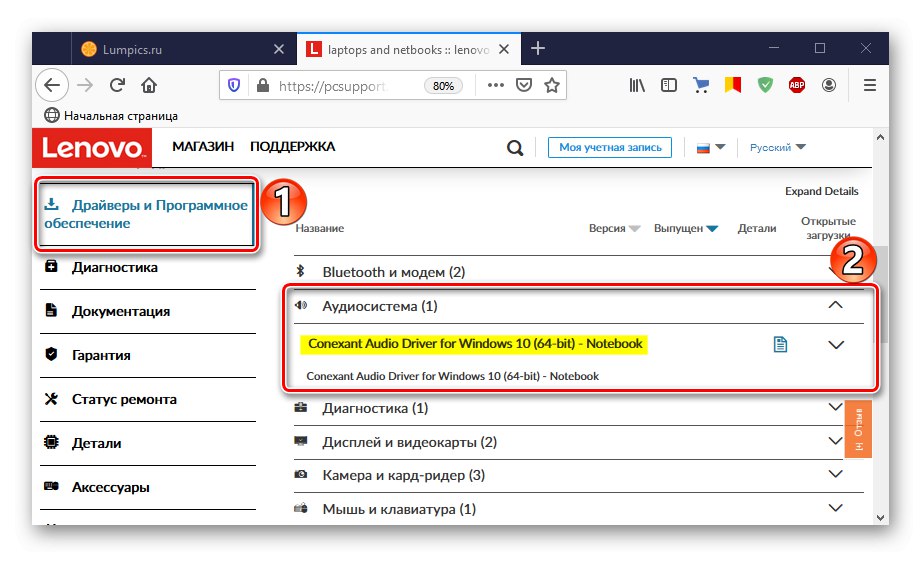Open the Firefox account avatar icon

point(829,85)
